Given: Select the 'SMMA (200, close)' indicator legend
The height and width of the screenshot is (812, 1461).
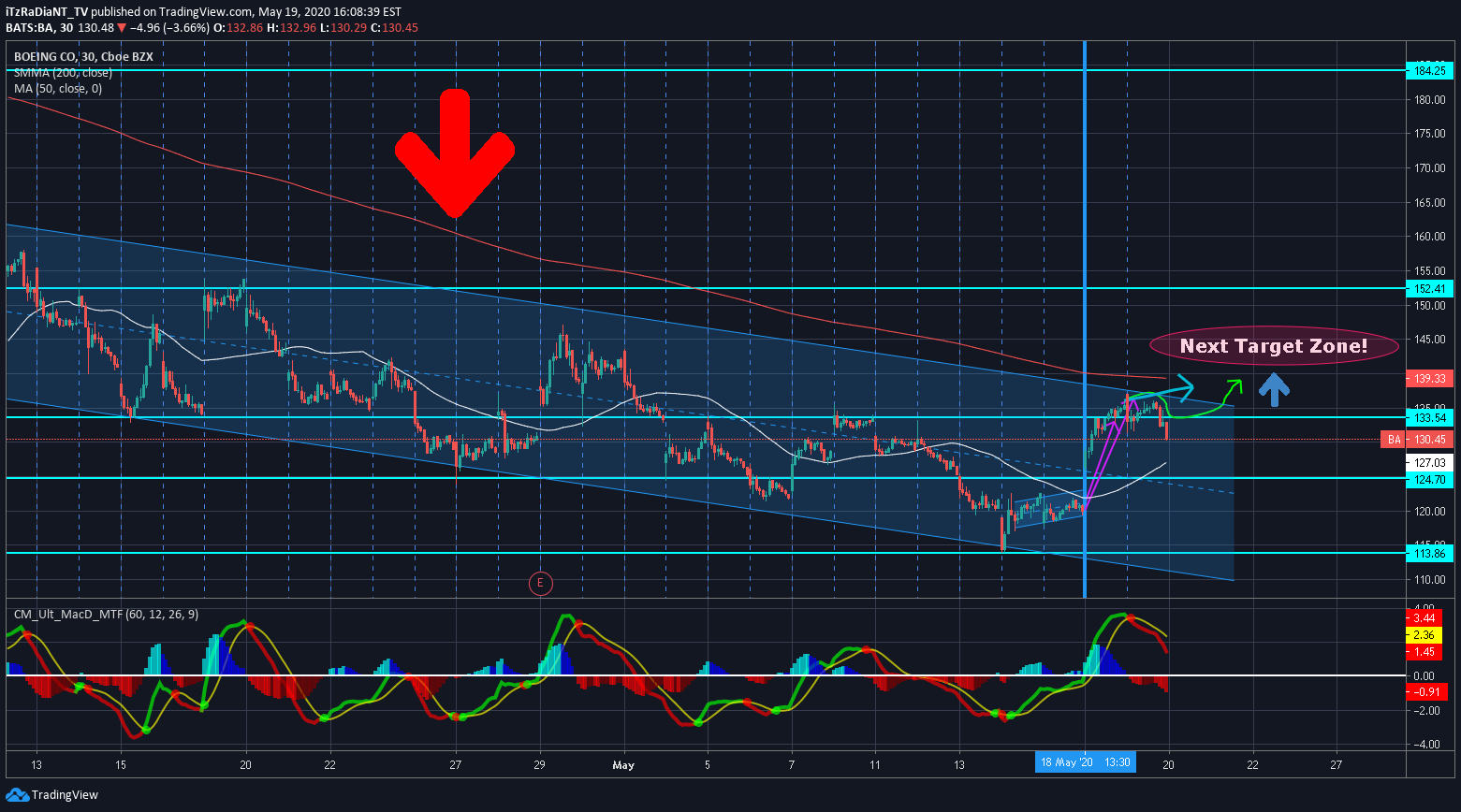Looking at the screenshot, I should [63, 73].
